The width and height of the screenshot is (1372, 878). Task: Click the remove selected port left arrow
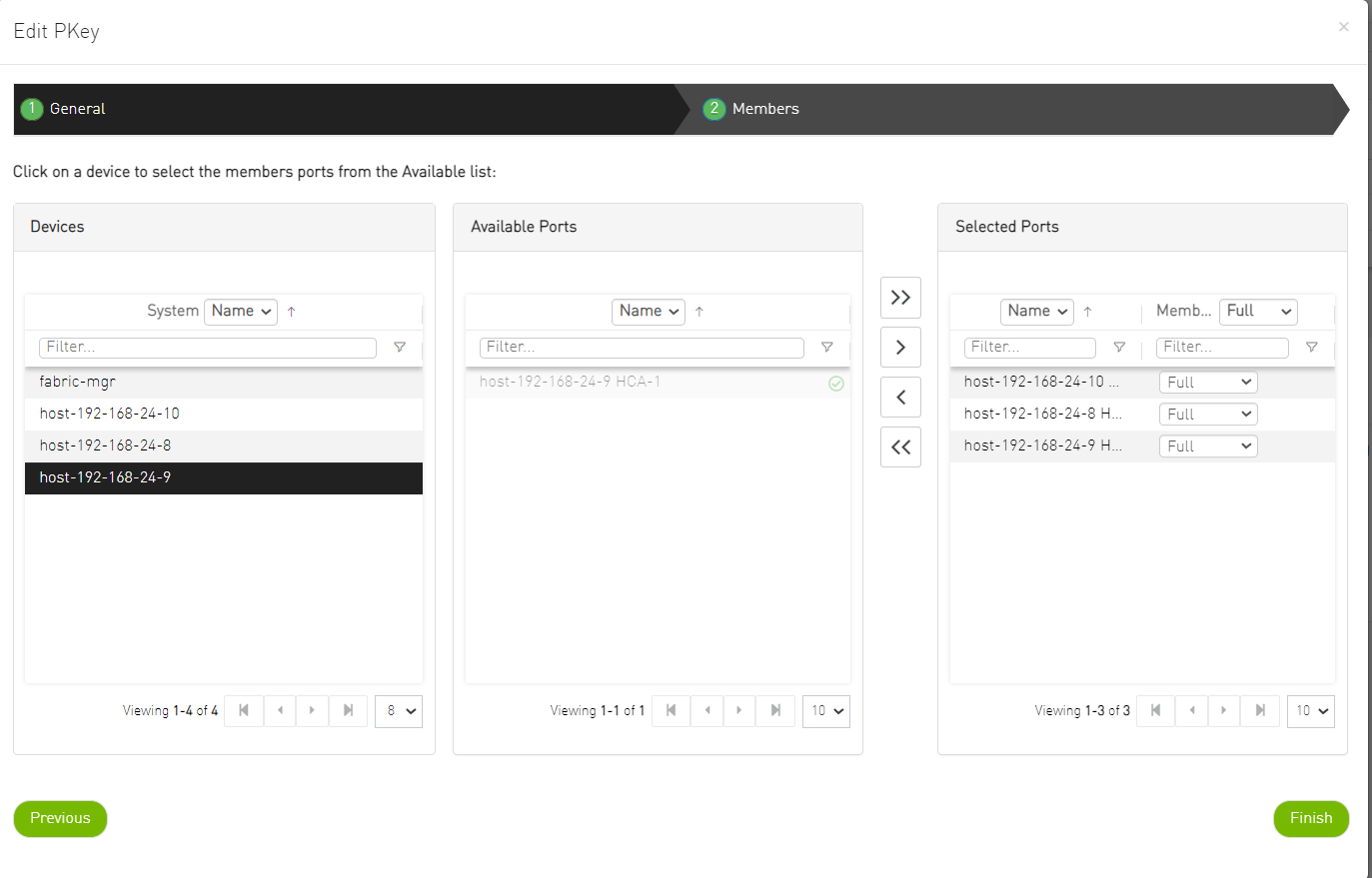(x=900, y=398)
